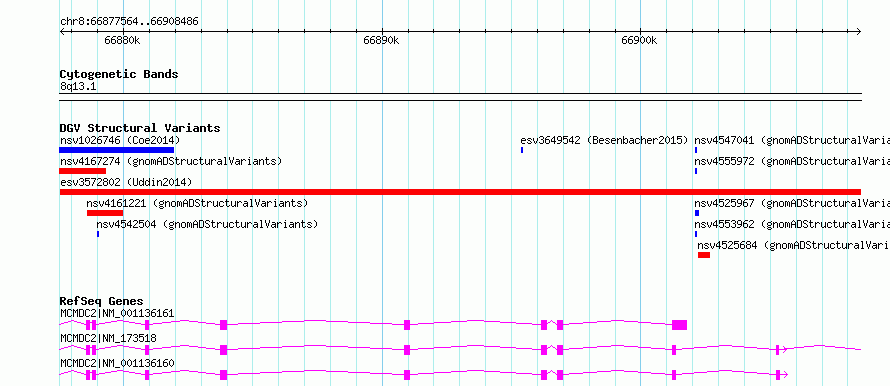This screenshot has width=890, height=386.
Task: Click the long red esv3572802 variant bar
Action: click(x=460, y=192)
